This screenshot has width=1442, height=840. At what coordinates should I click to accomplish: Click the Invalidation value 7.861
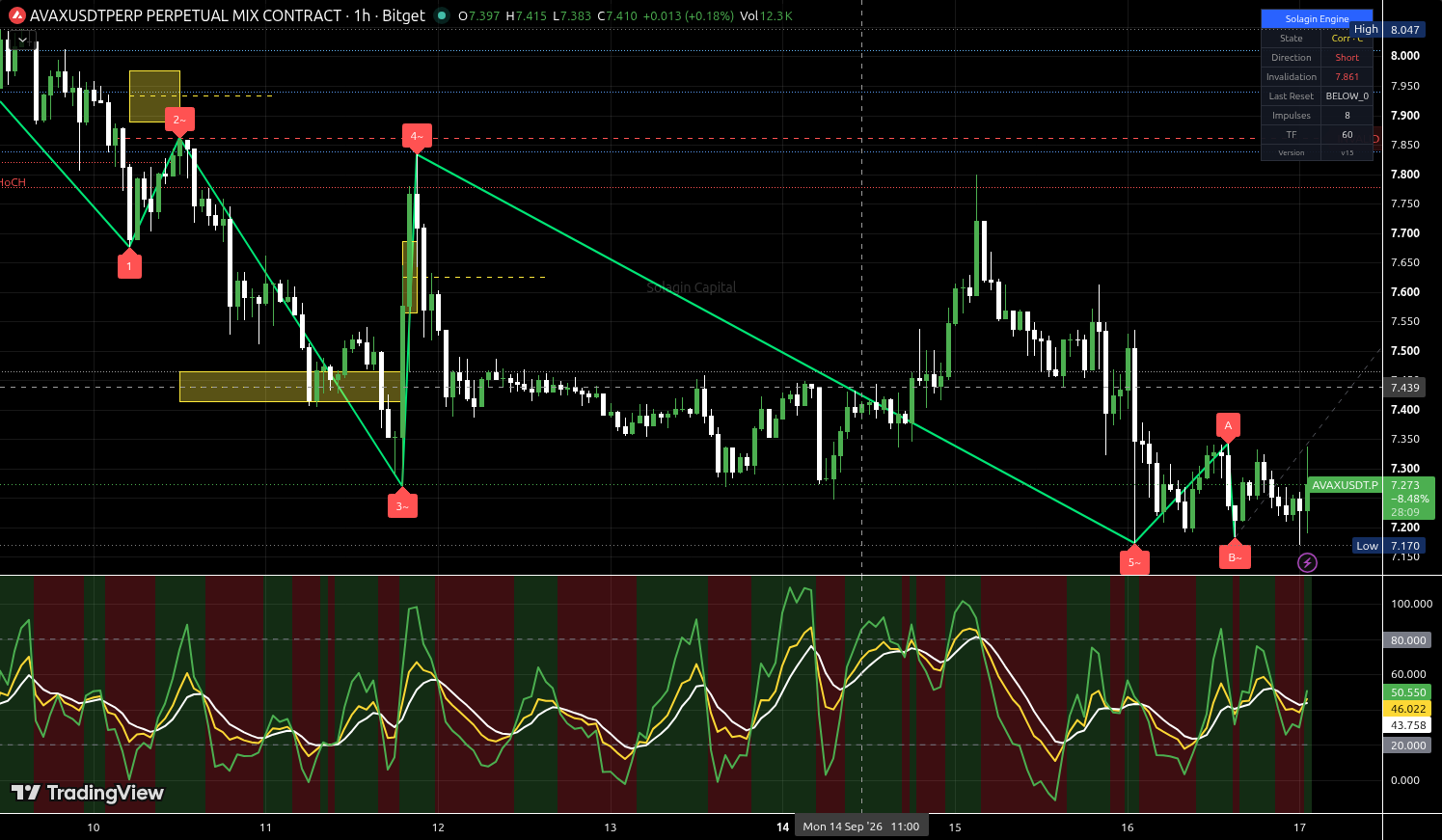click(x=1347, y=77)
